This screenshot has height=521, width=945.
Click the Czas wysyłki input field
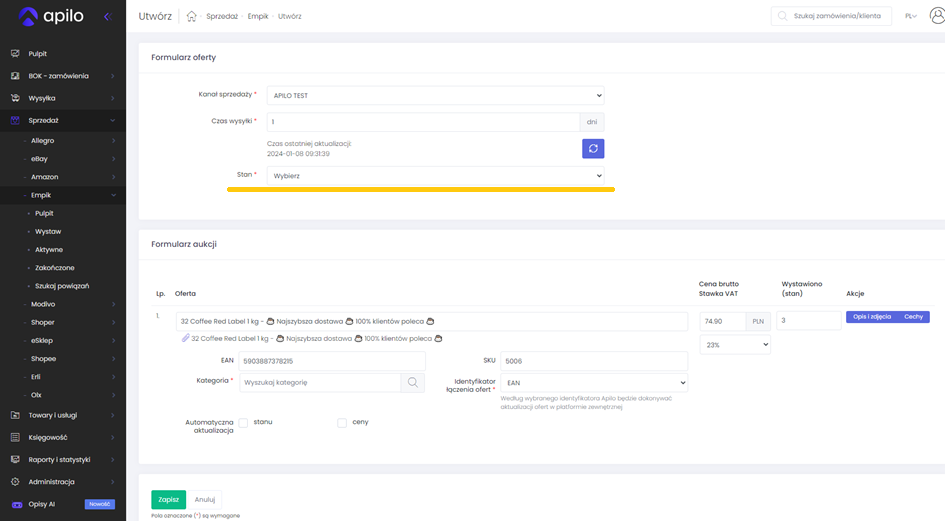coord(422,122)
